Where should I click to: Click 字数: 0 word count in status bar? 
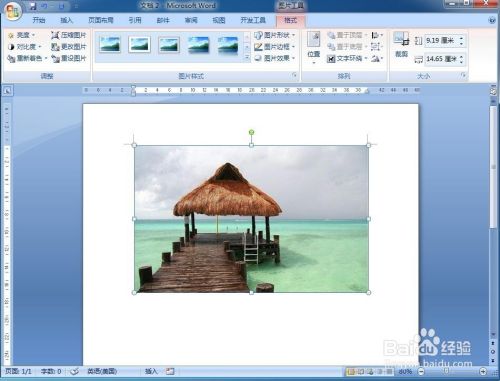[x=51, y=371]
